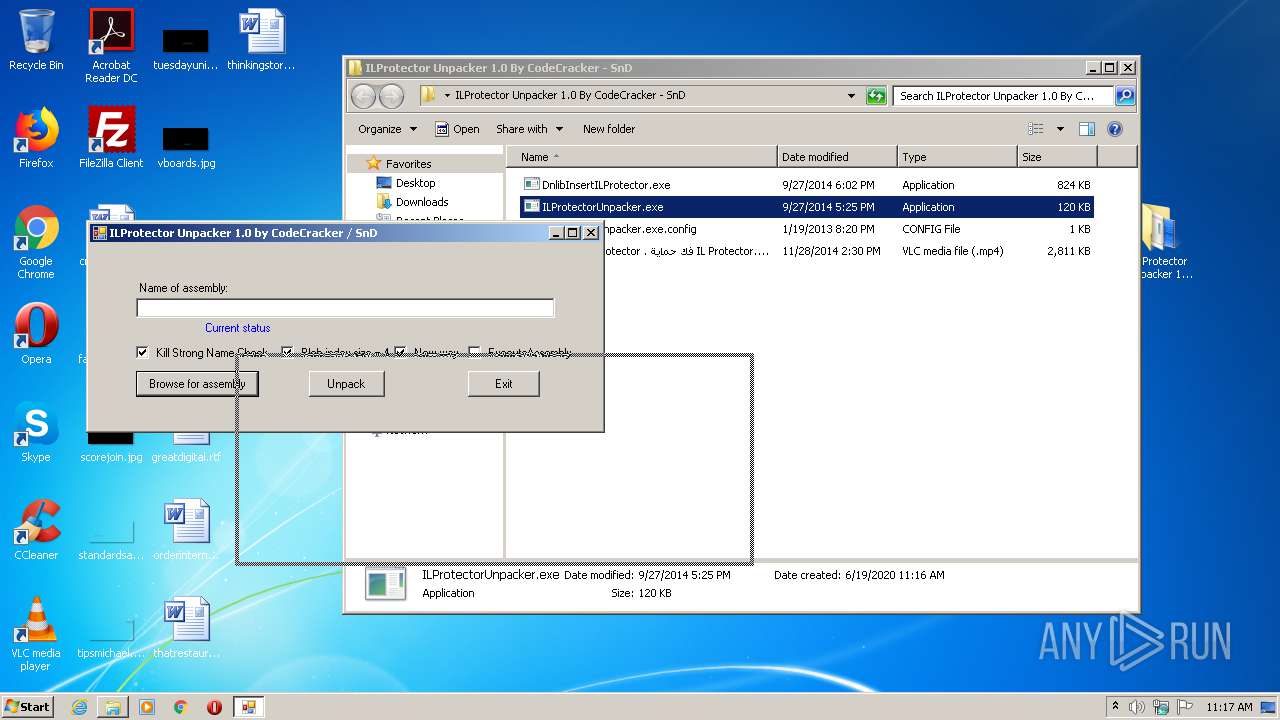Open vboards.jpg desktop file

coord(186,146)
